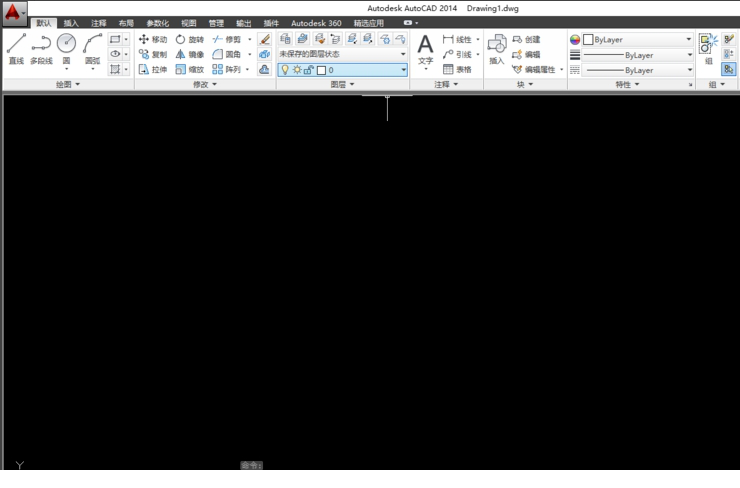Switch to the 注释 (Annotate) ribbon tab
The image size is (740, 488).
pos(99,23)
